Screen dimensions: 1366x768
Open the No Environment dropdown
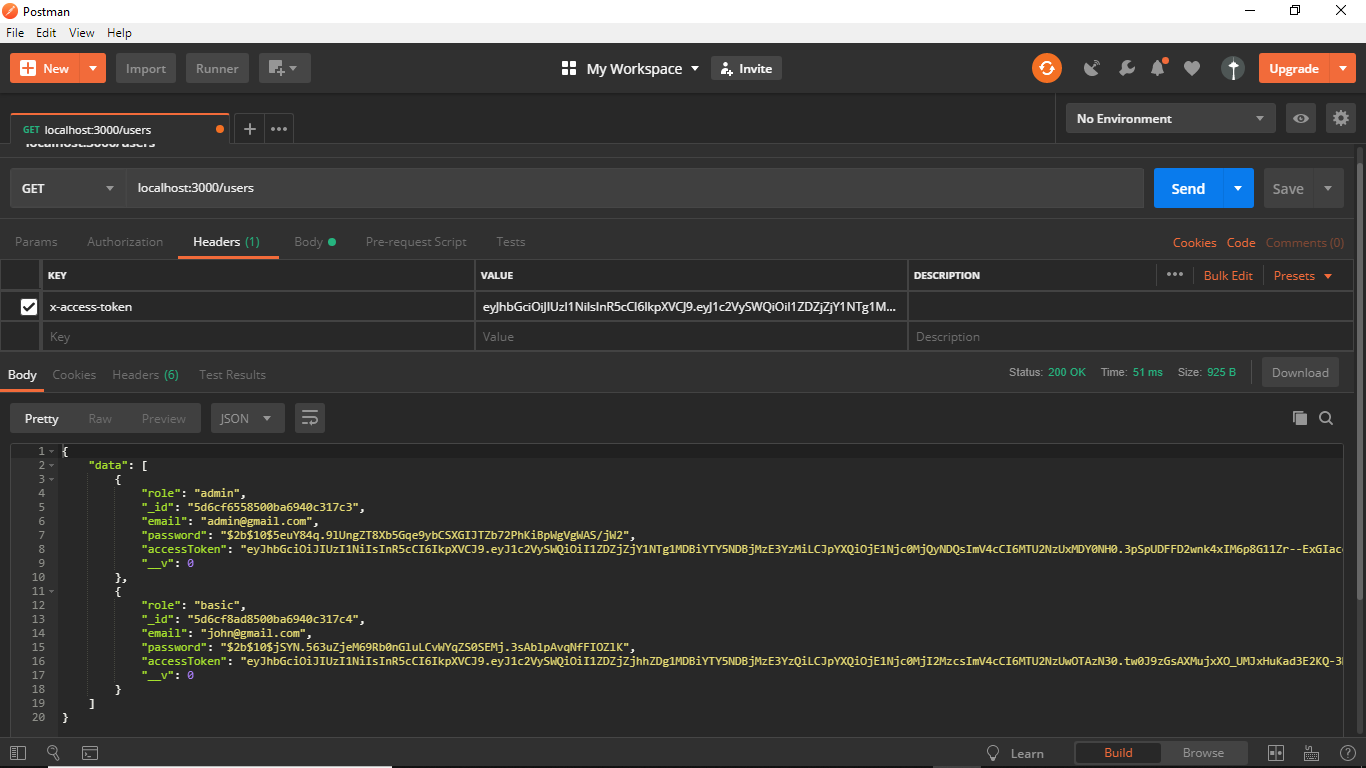point(1170,118)
